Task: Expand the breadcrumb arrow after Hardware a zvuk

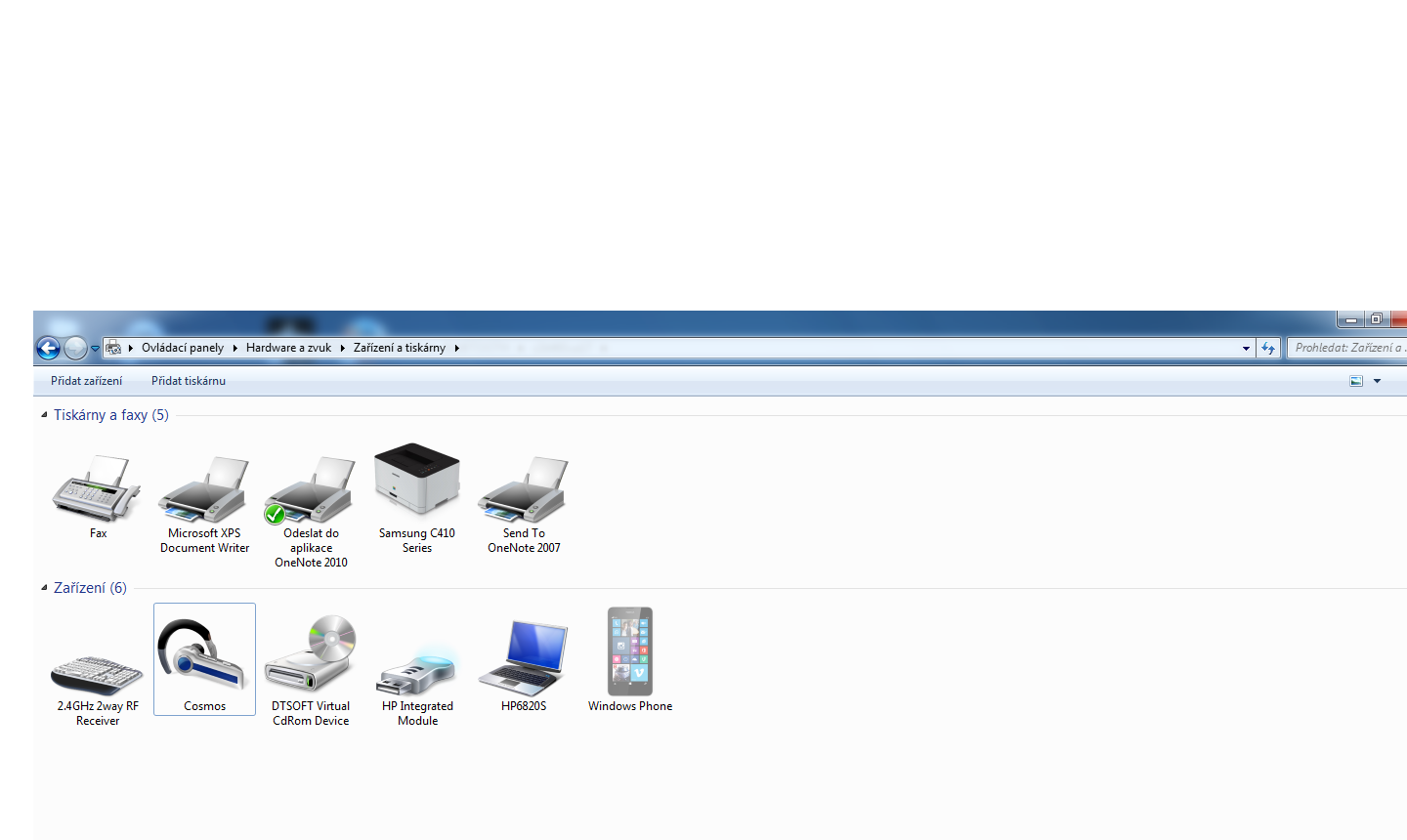Action: point(343,348)
